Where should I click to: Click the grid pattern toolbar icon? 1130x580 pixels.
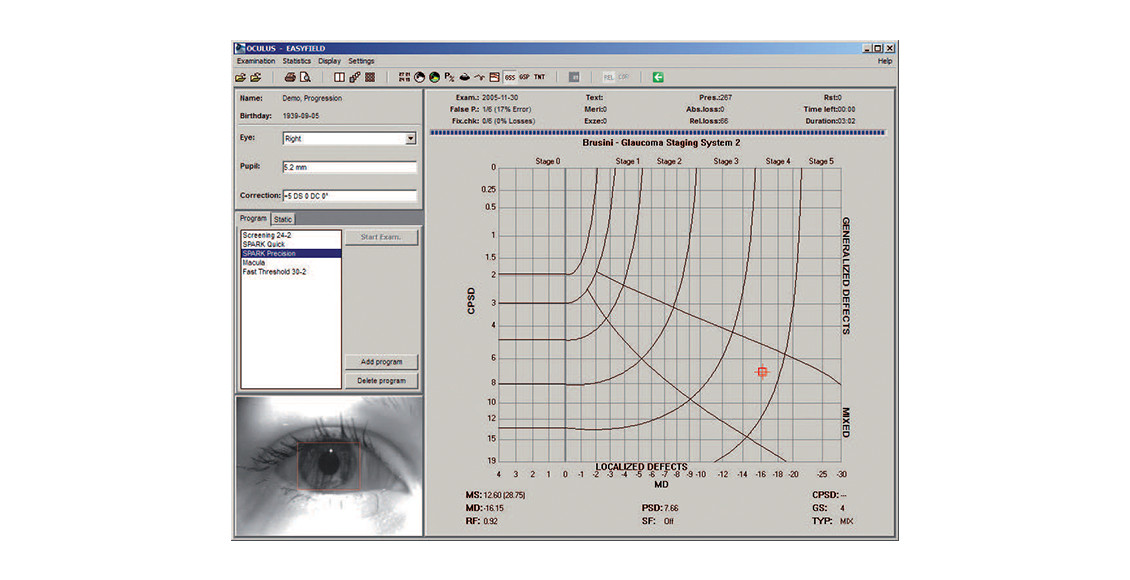tap(370, 77)
